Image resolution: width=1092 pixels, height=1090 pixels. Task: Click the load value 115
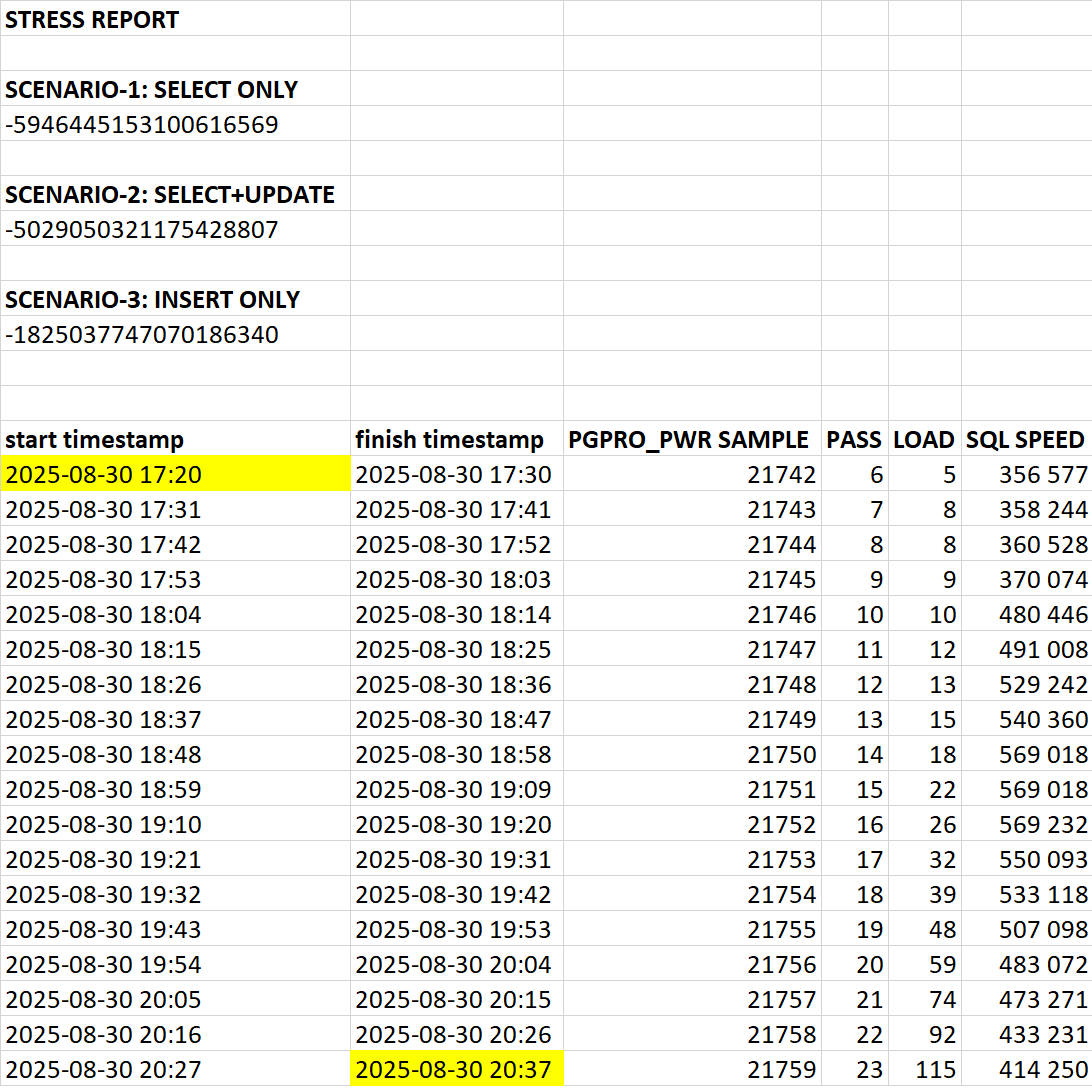925,1068
